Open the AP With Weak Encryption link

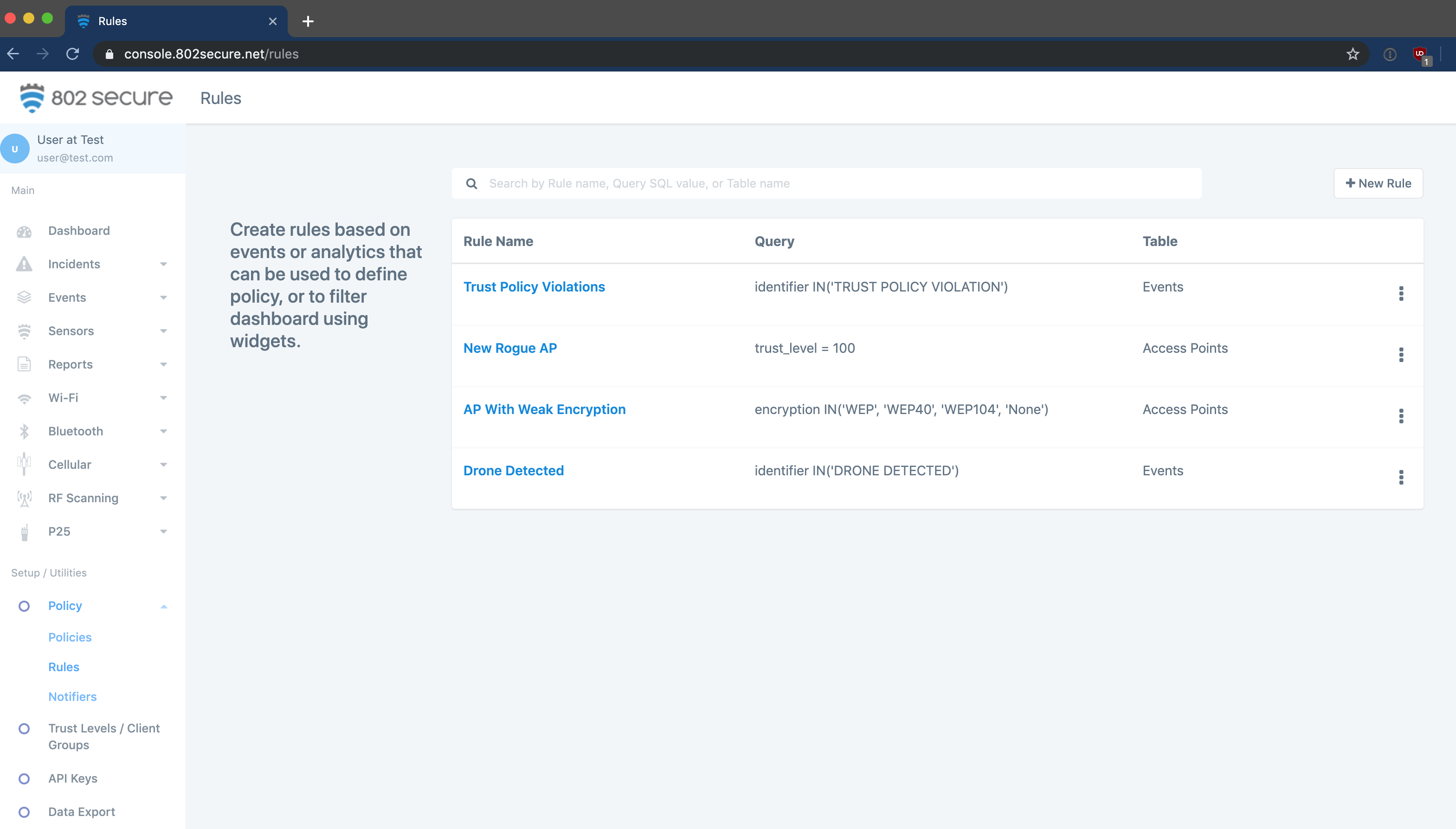[544, 409]
